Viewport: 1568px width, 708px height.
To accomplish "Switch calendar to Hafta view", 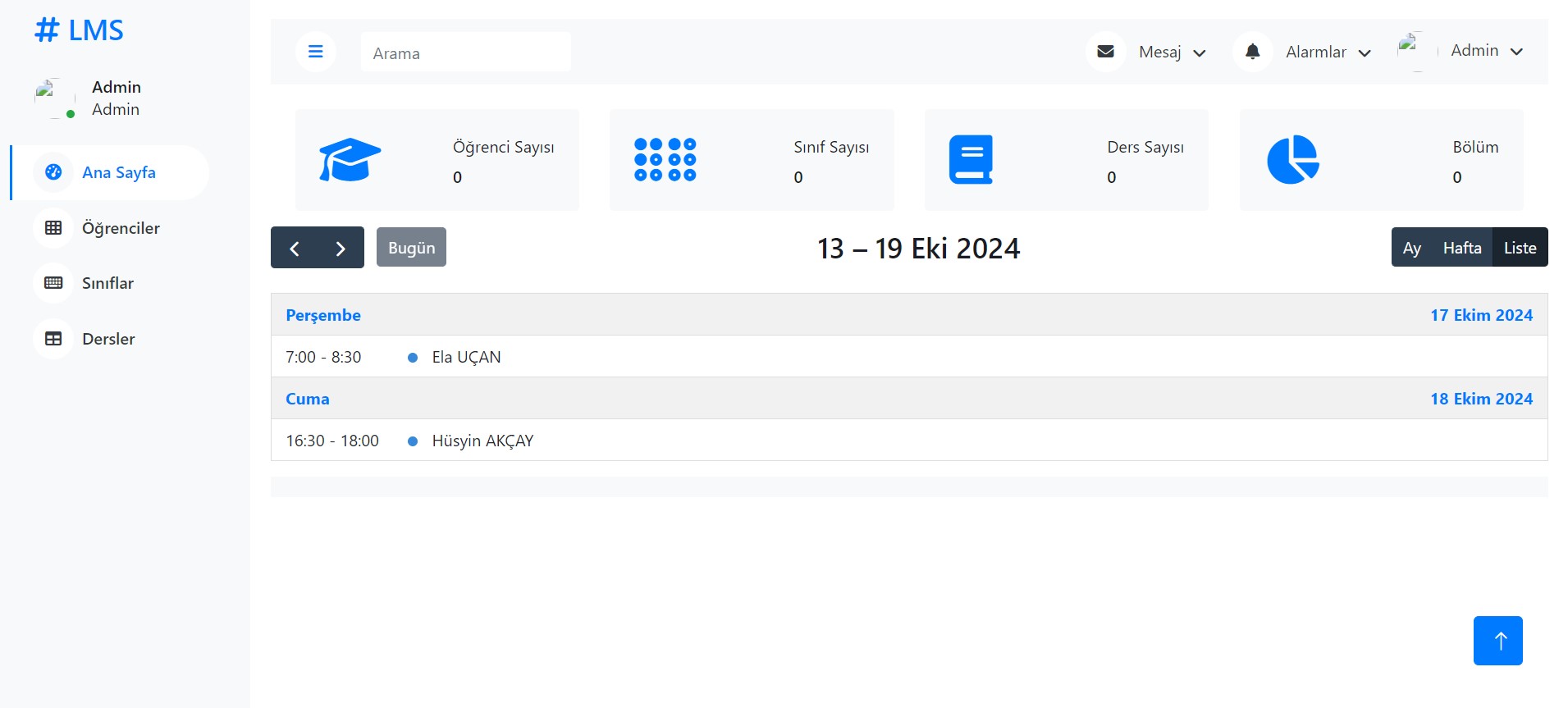I will 1461,248.
